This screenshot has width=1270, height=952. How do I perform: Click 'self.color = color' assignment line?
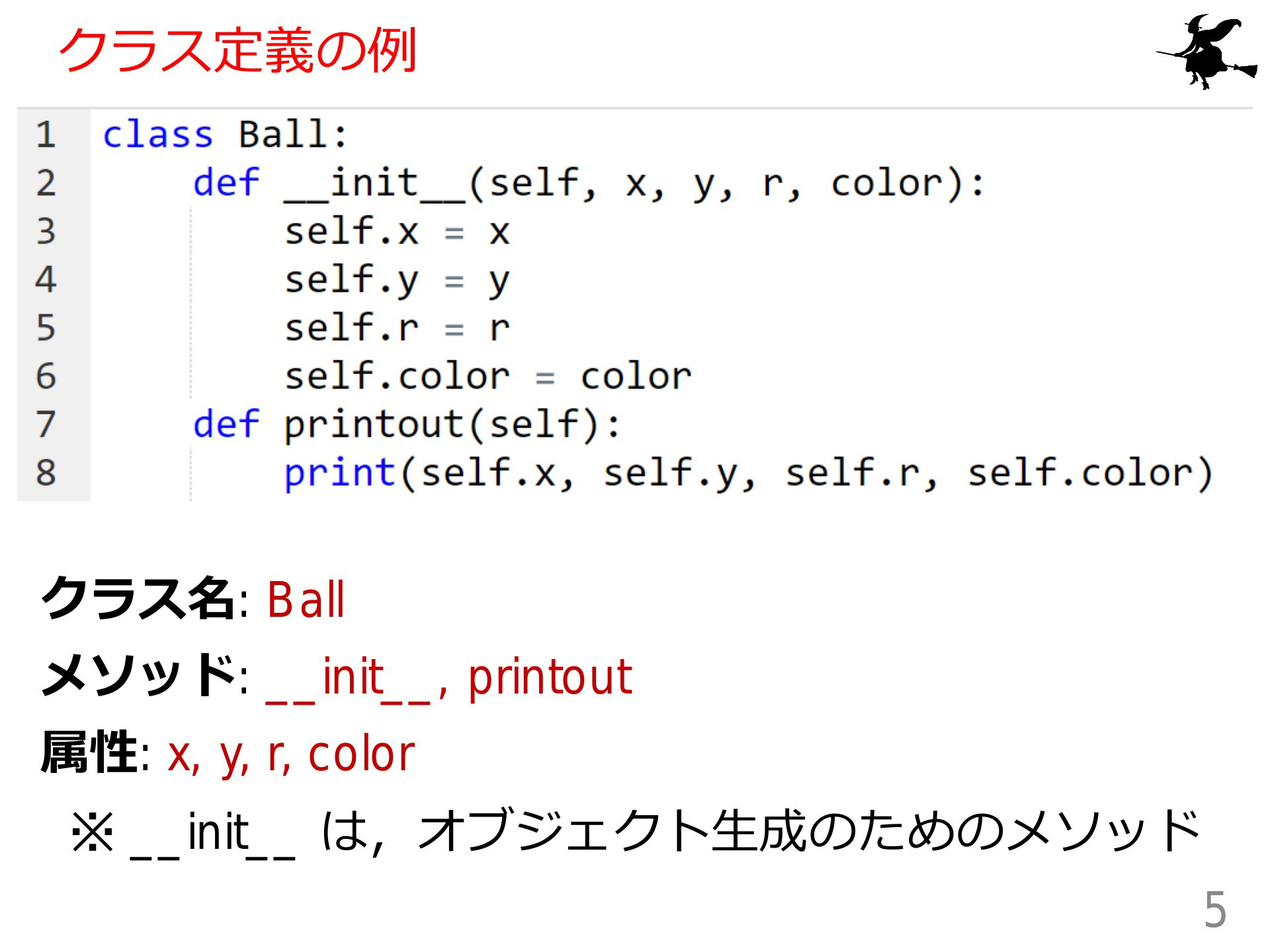point(488,377)
